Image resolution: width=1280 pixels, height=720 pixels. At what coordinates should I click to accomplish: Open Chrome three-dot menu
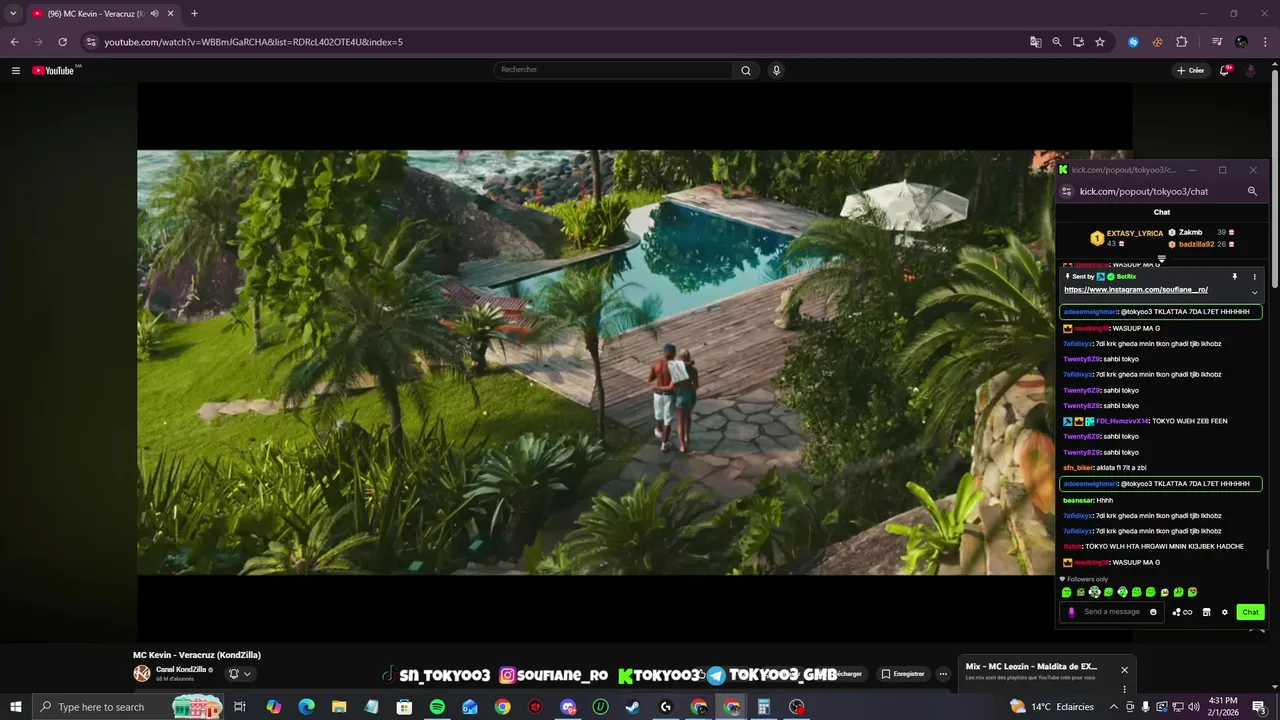(x=1265, y=42)
